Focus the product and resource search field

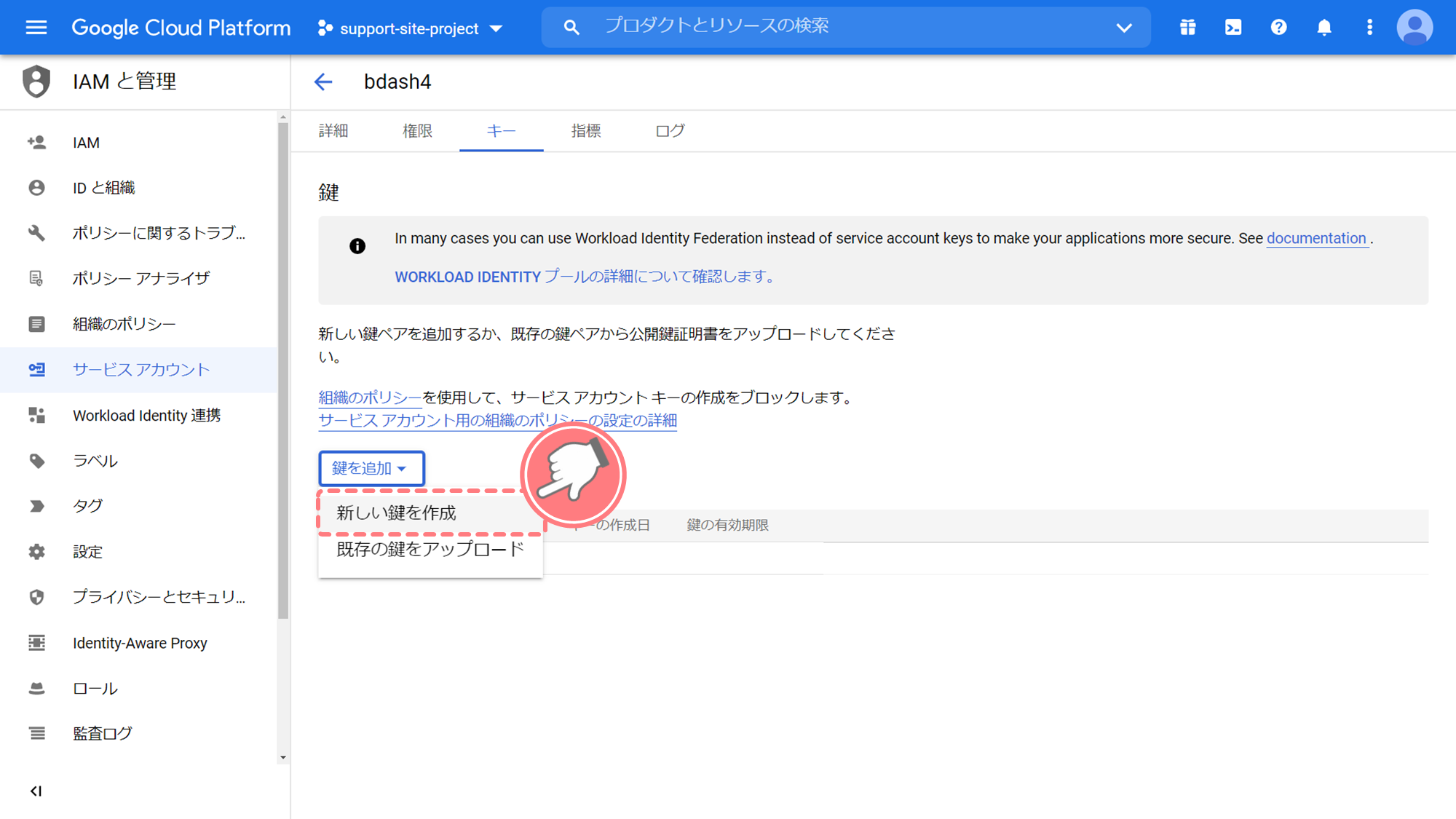tap(846, 27)
